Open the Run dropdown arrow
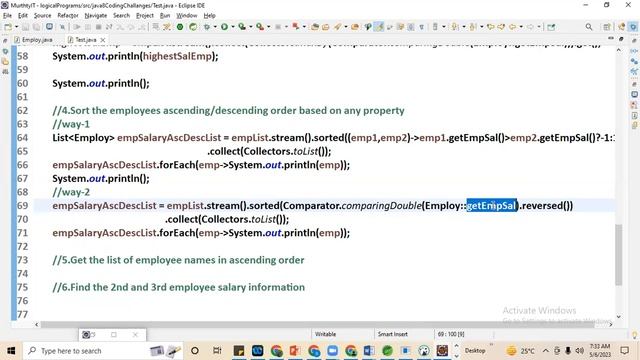This screenshot has height=360, width=640. 233,27
